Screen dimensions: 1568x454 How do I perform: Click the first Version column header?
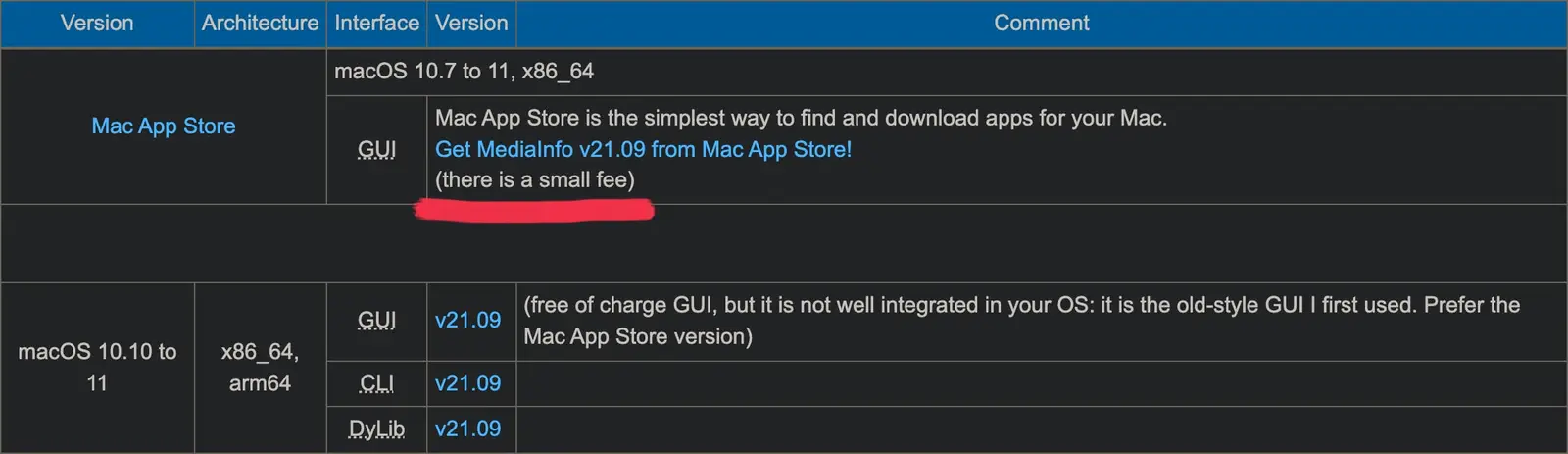[x=97, y=23]
